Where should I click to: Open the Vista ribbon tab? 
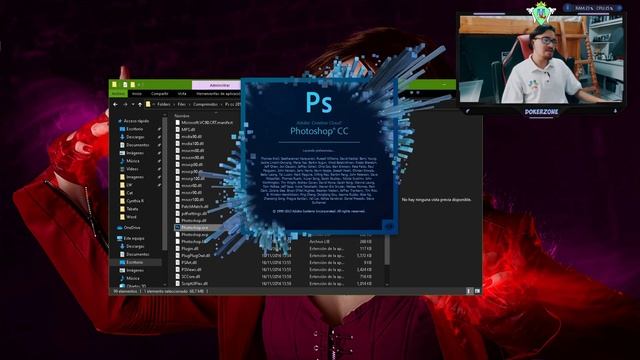(x=182, y=93)
